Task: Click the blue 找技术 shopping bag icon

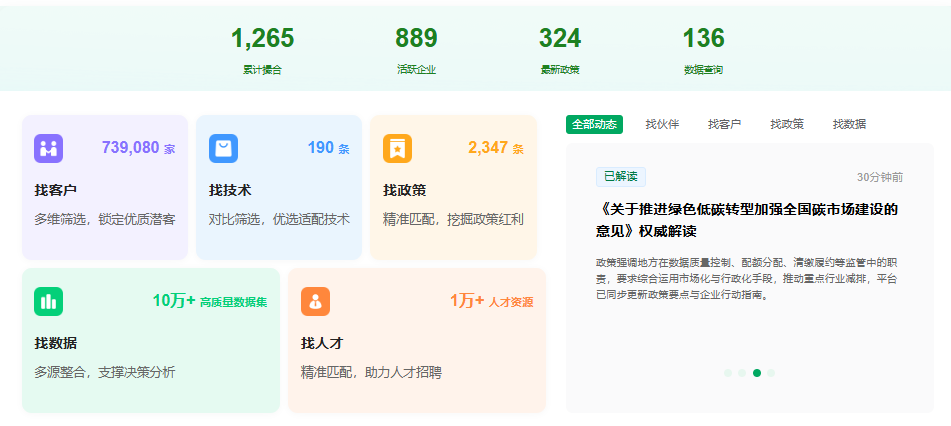Action: pyautogui.click(x=223, y=148)
